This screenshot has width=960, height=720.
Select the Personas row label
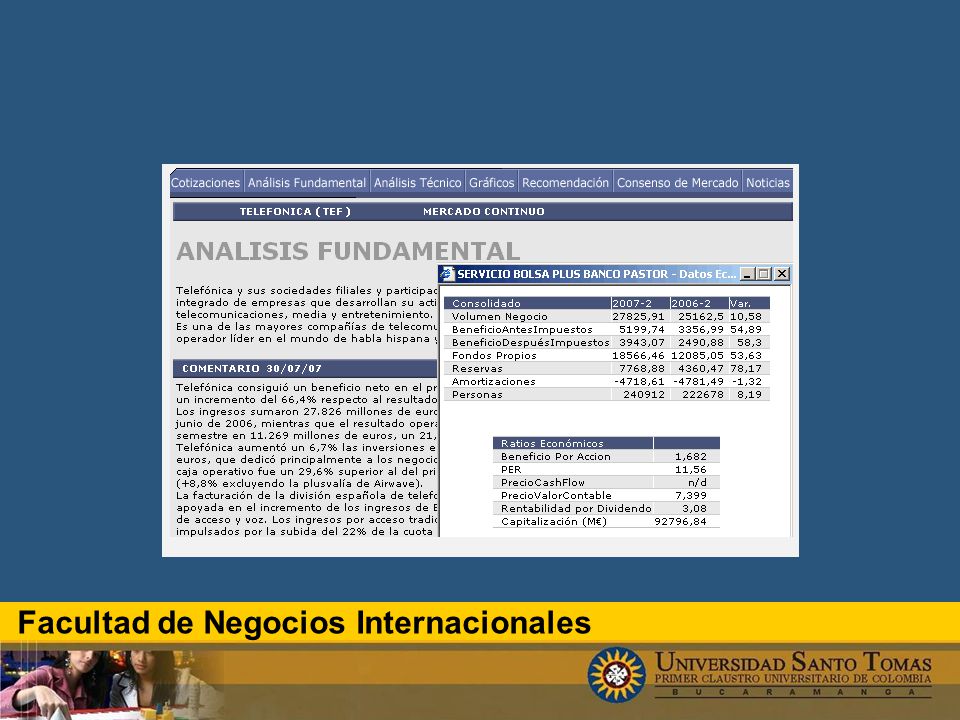click(x=477, y=395)
